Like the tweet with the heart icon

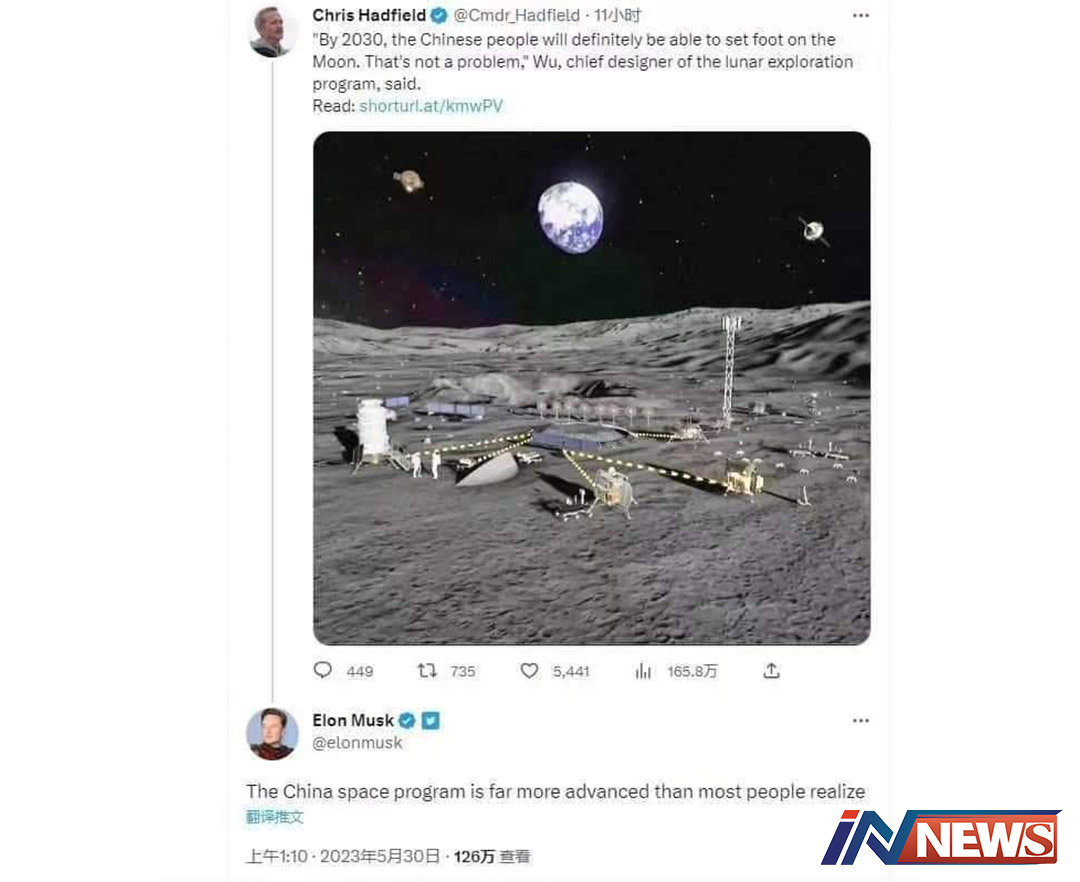529,670
